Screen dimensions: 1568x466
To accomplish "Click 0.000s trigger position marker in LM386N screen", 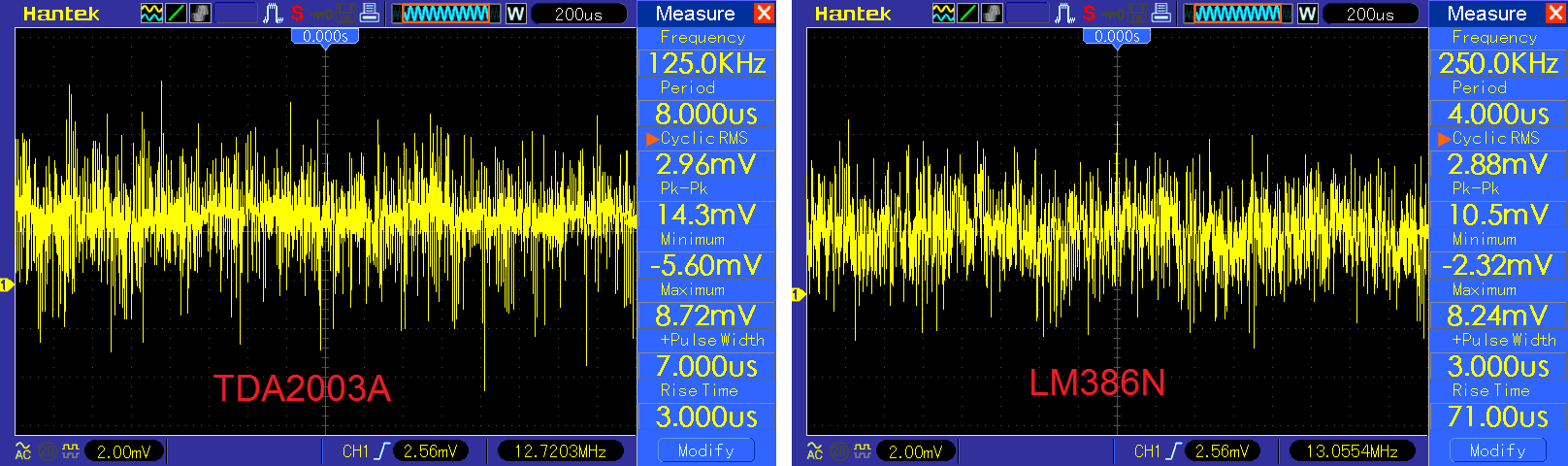I will pos(1117,37).
